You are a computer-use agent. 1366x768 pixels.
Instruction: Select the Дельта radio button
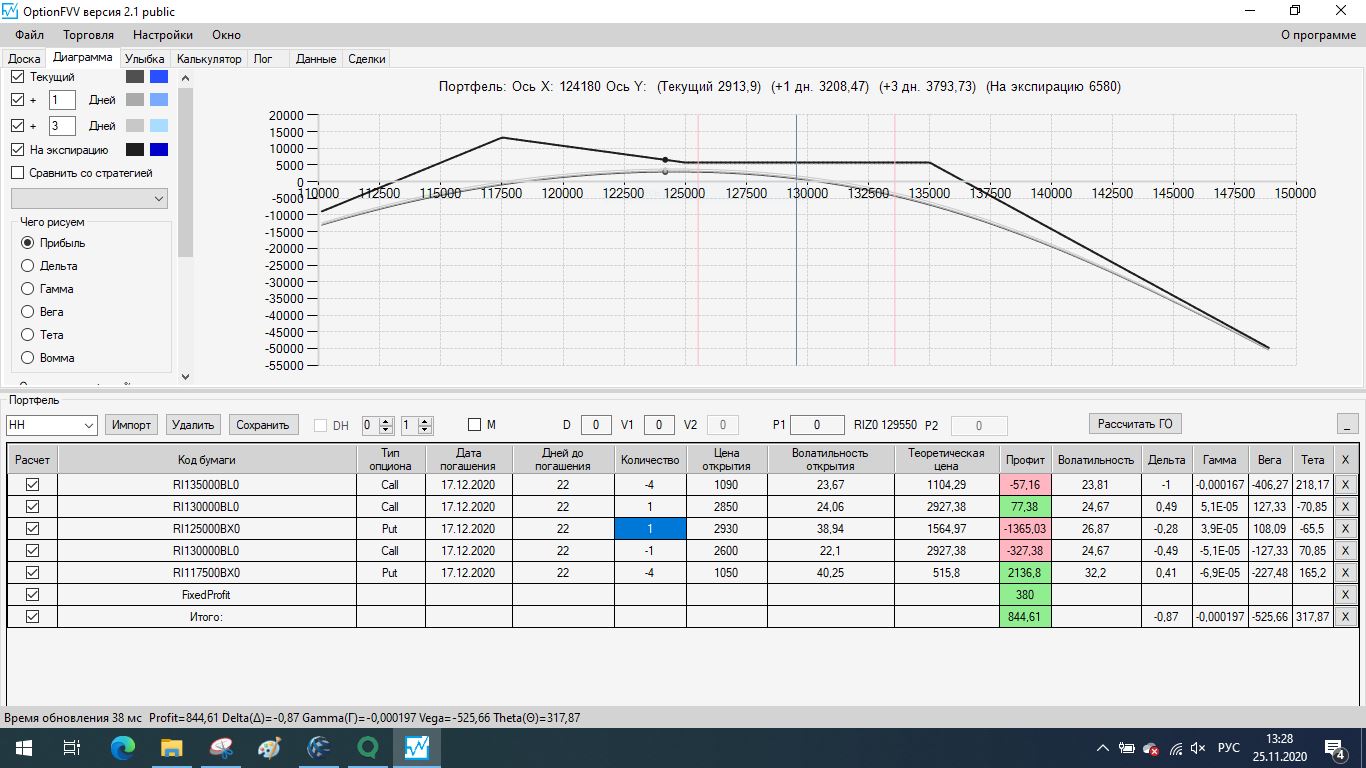point(27,266)
